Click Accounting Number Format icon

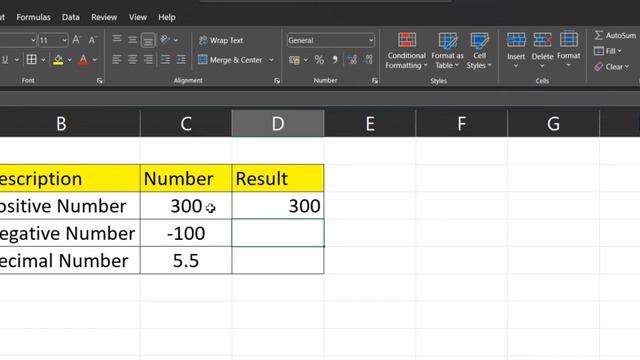coord(294,60)
